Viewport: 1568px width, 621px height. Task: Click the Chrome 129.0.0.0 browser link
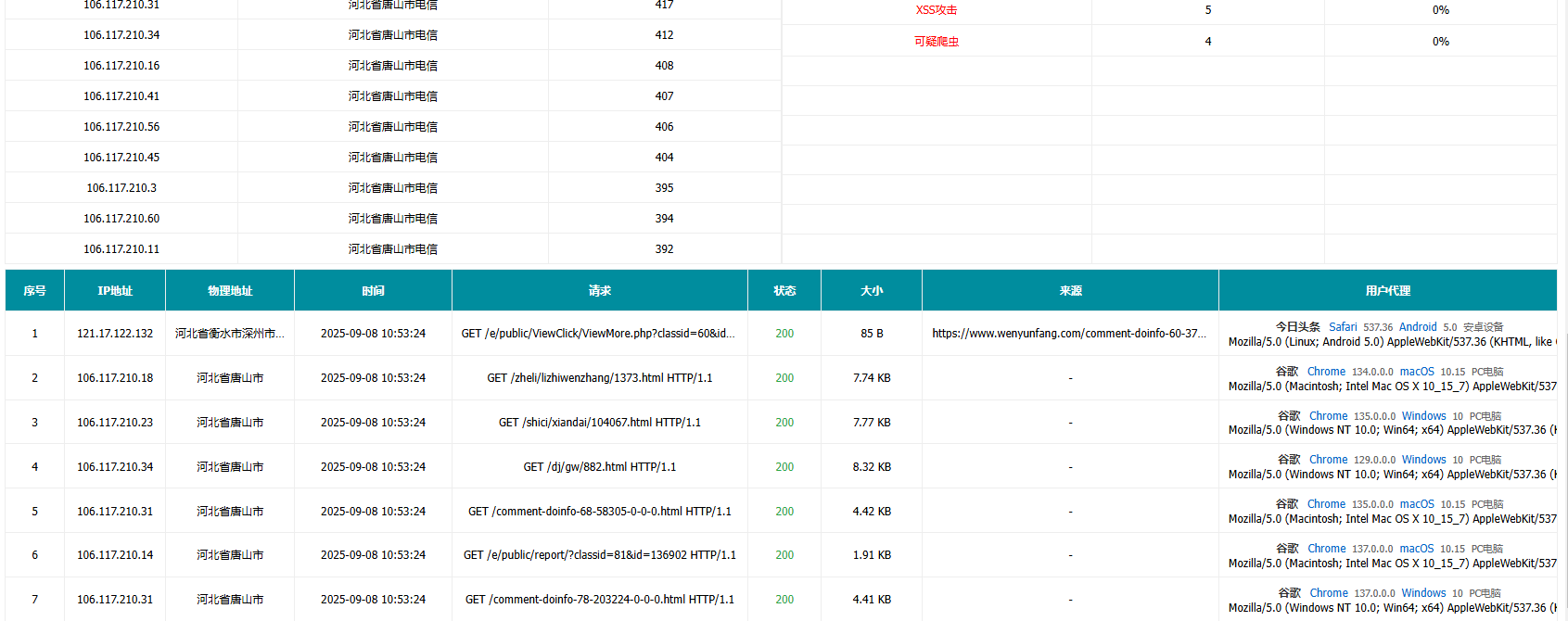[1328, 460]
